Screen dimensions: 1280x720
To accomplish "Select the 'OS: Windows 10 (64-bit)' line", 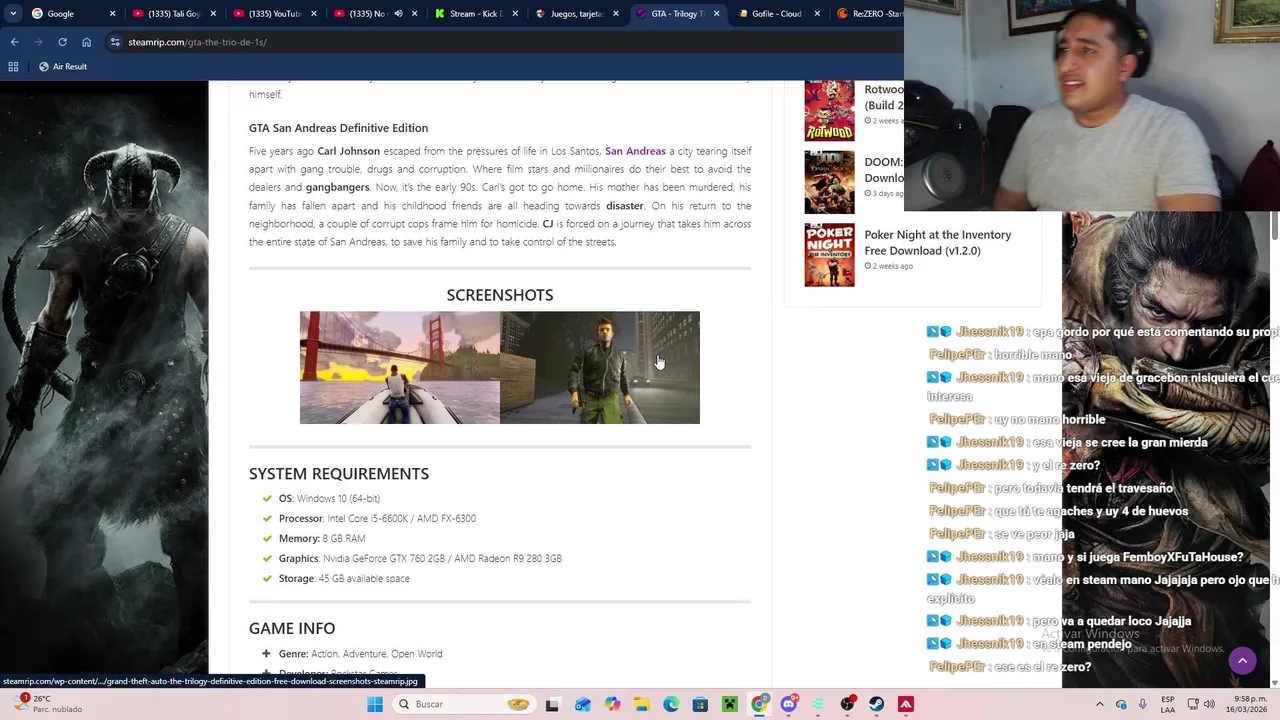I will (x=329, y=498).
